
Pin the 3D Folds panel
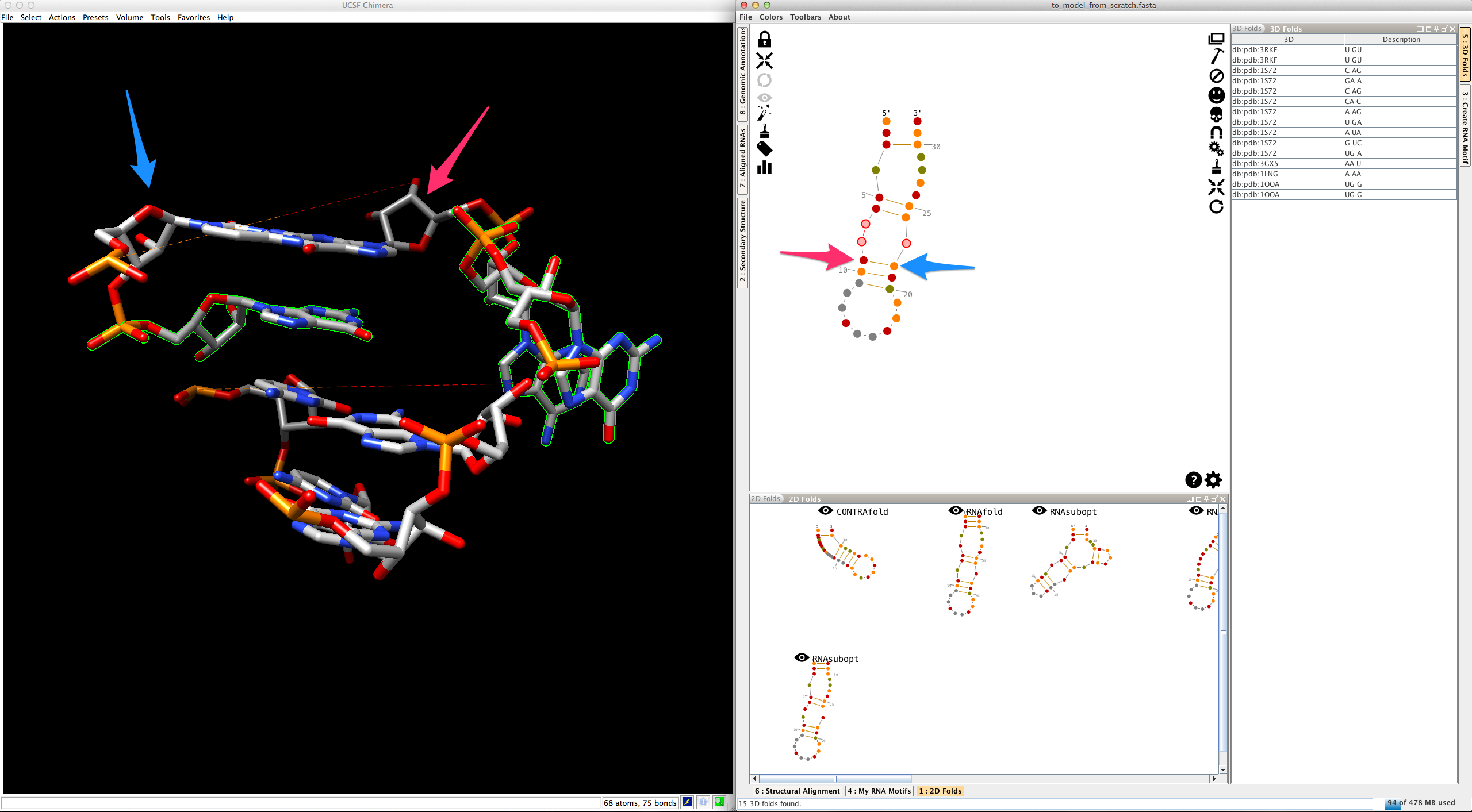tap(1436, 29)
